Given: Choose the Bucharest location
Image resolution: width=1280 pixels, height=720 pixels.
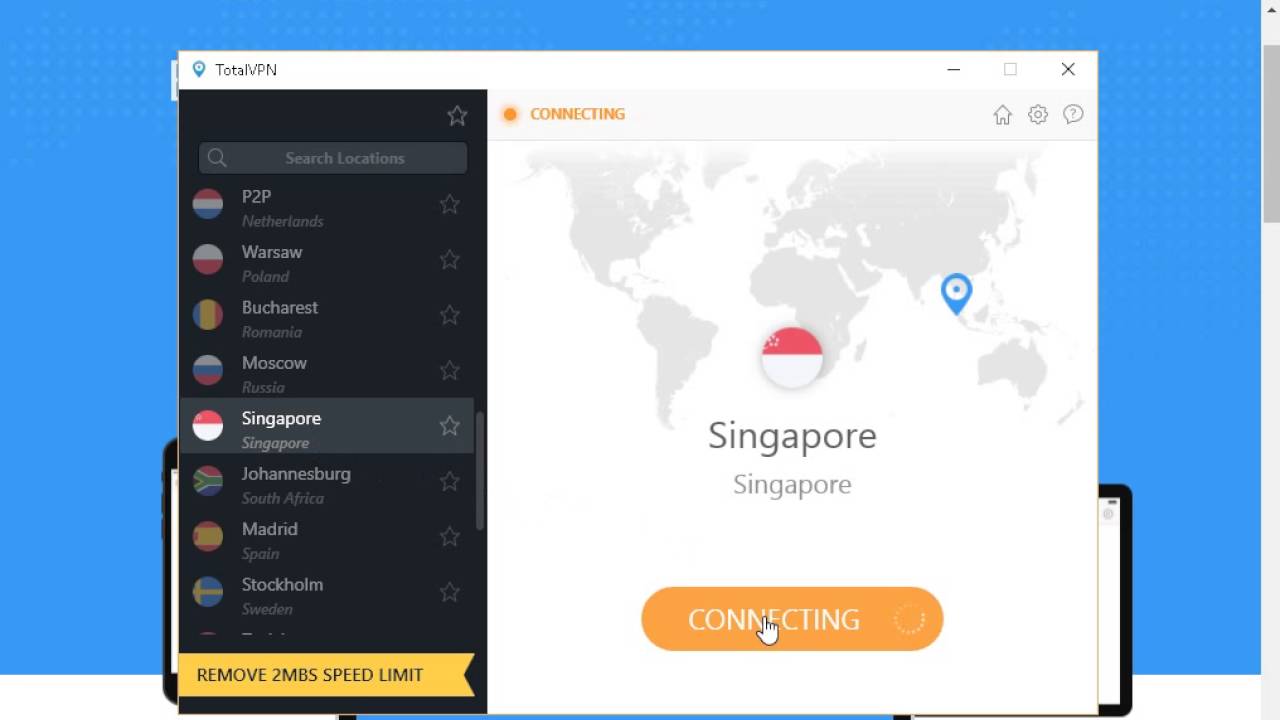Looking at the screenshot, I should coord(326,315).
